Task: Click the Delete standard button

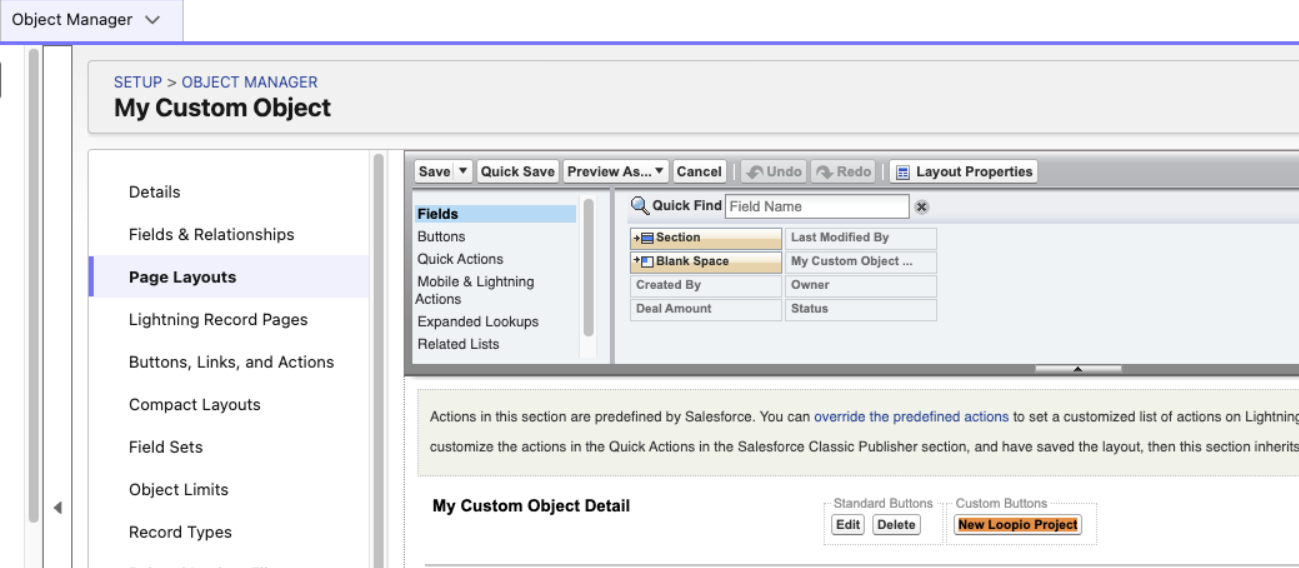Action: tap(896, 525)
